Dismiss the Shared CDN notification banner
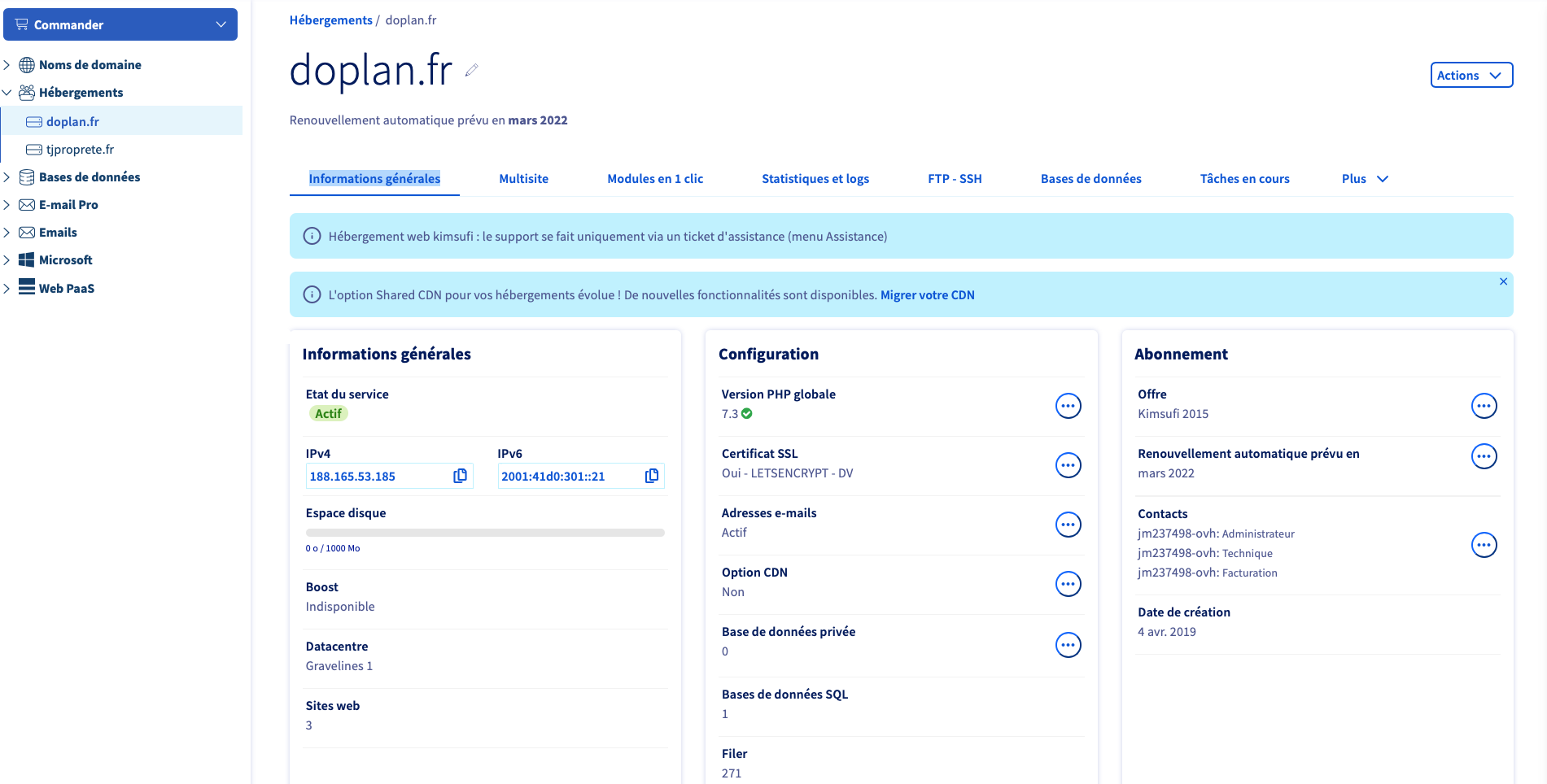This screenshot has height=784, width=1547. (x=1503, y=281)
